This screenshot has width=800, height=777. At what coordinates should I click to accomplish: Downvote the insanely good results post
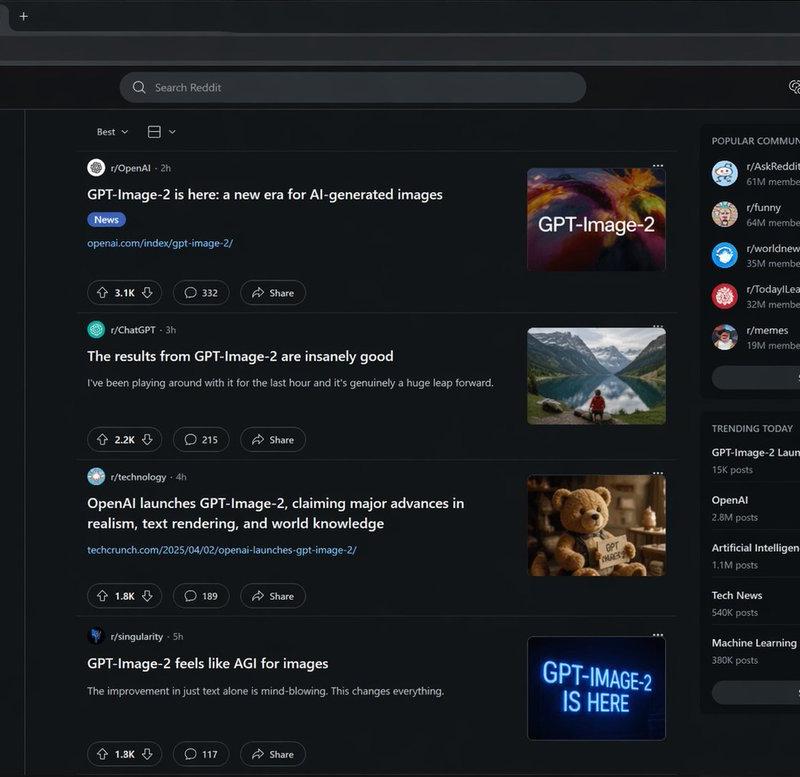pyautogui.click(x=147, y=440)
